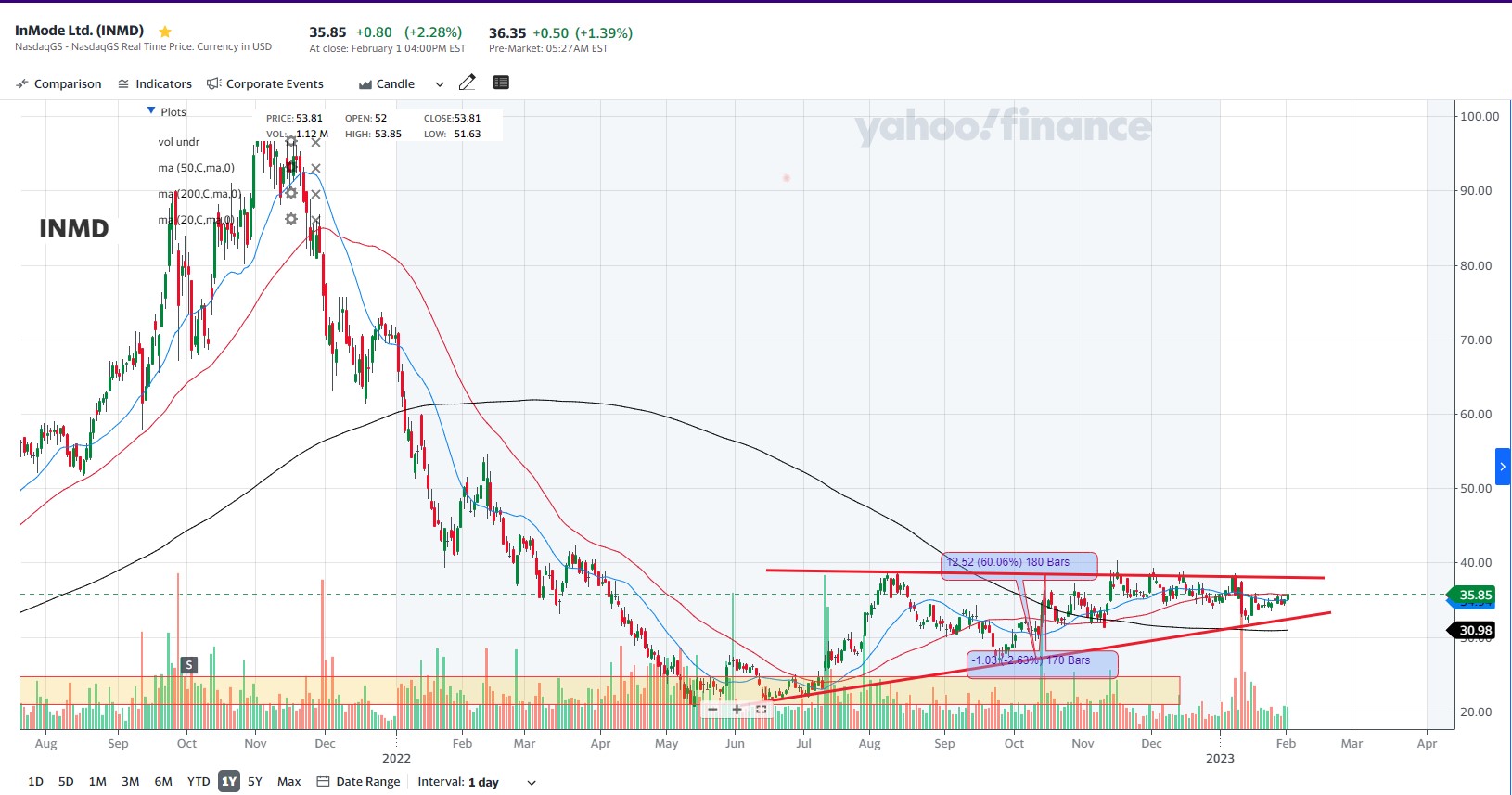Open the Candle chart type dropdown
Viewport: 1512px width, 795px height.
point(401,83)
